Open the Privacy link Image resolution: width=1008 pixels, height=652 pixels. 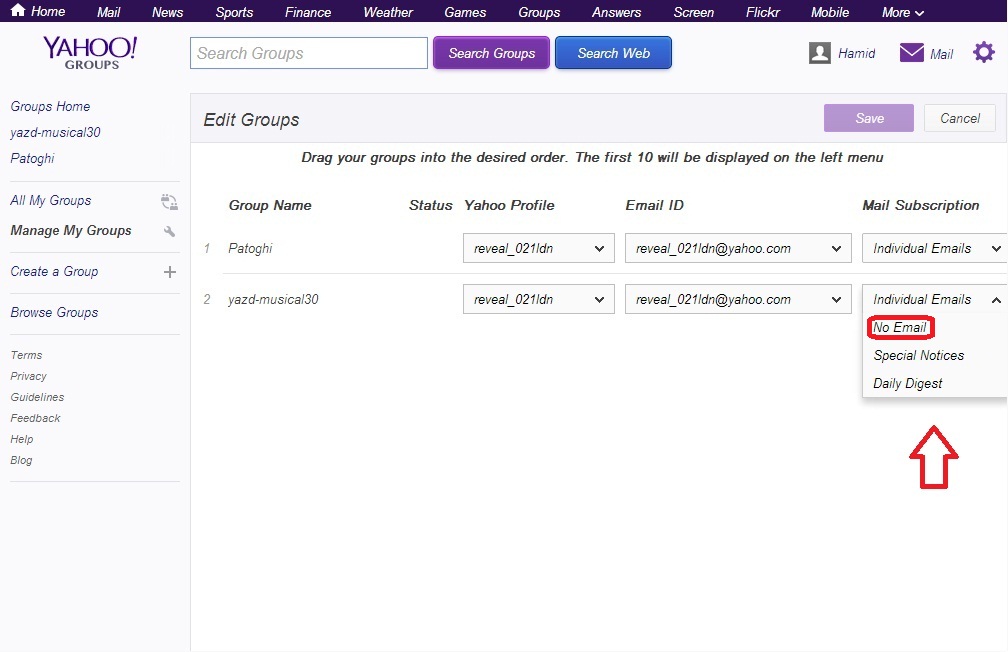pyautogui.click(x=28, y=376)
